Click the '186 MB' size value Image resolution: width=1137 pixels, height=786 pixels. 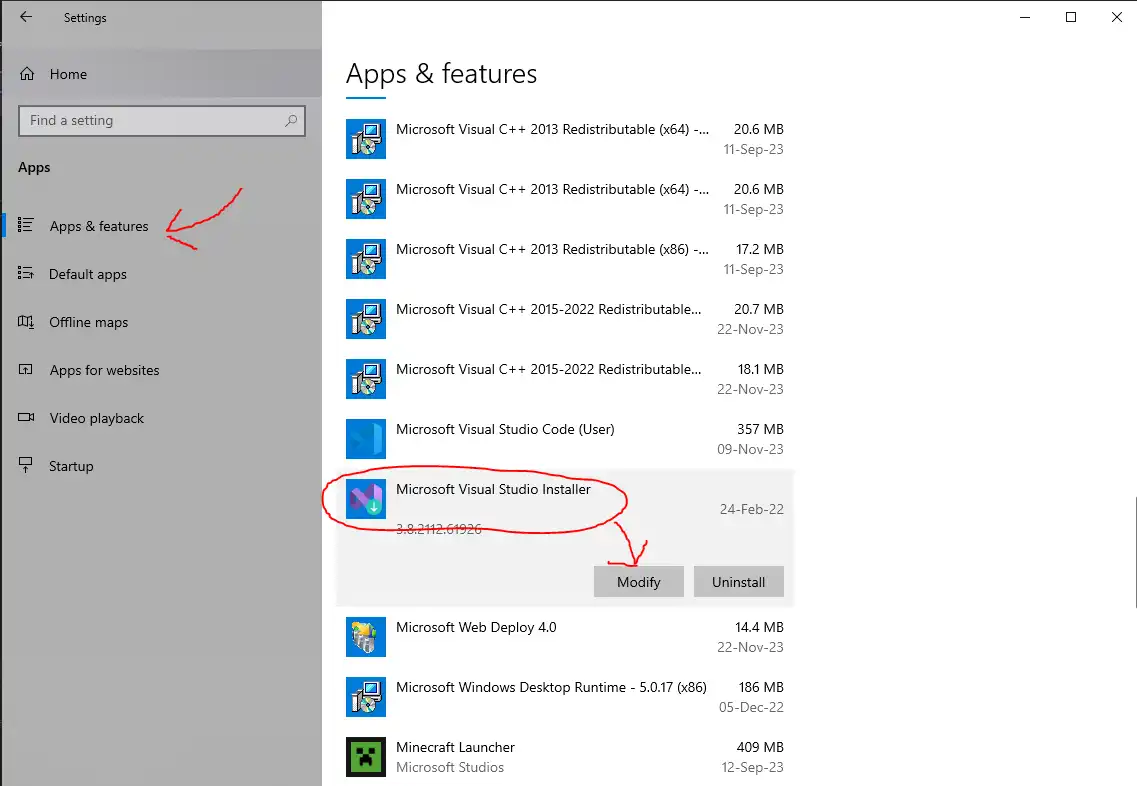click(x=761, y=687)
